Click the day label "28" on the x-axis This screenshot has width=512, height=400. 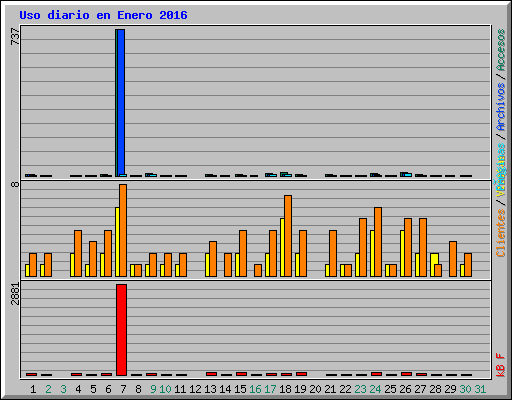coord(435,389)
